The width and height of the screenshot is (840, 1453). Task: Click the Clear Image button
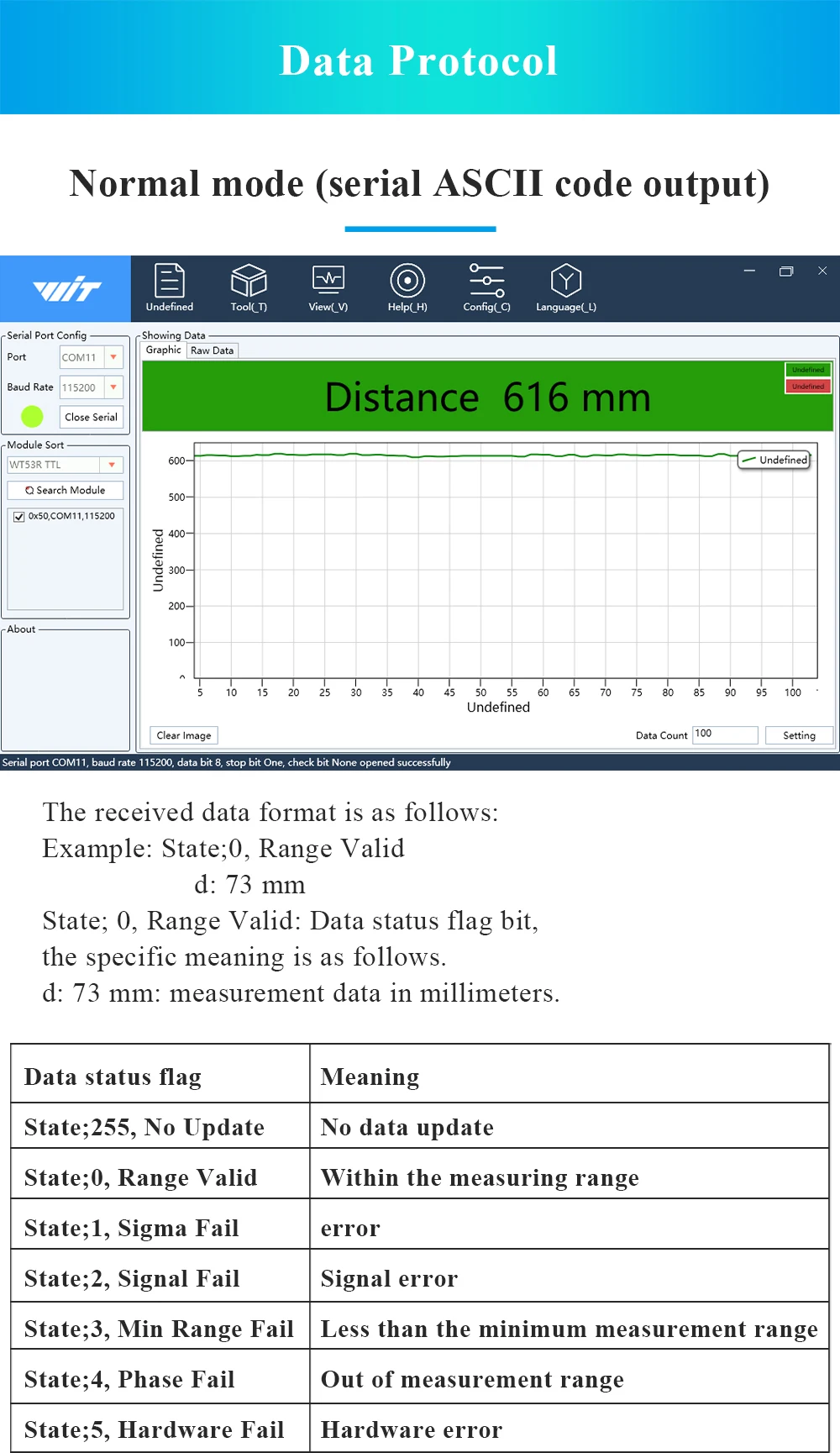[x=184, y=735]
